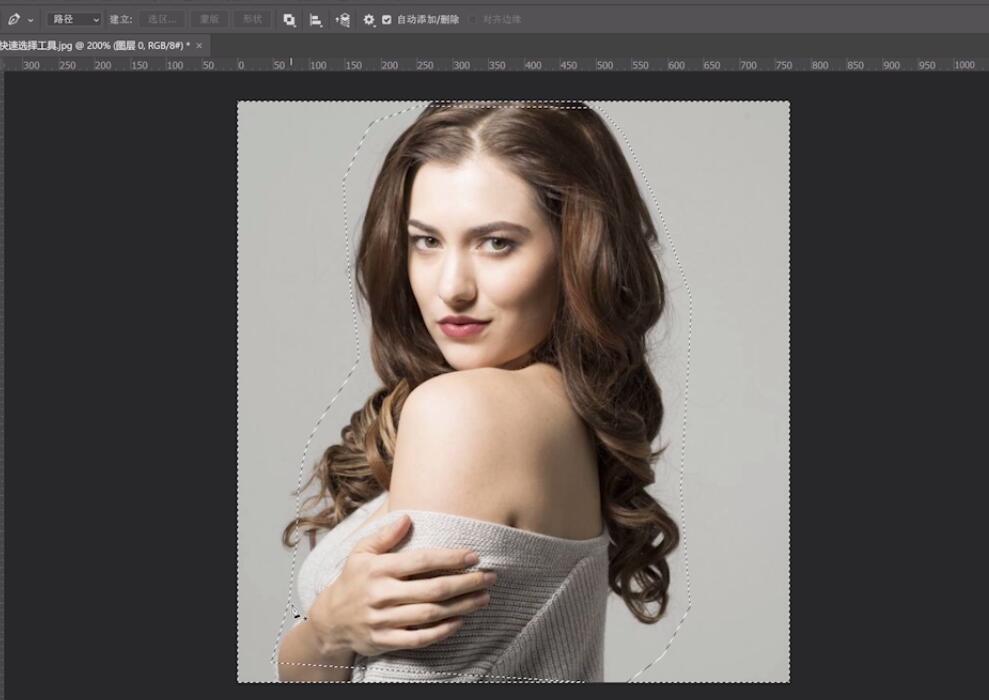Click the horizontal ruler at mark 500
The image size is (989, 700).
point(604,65)
